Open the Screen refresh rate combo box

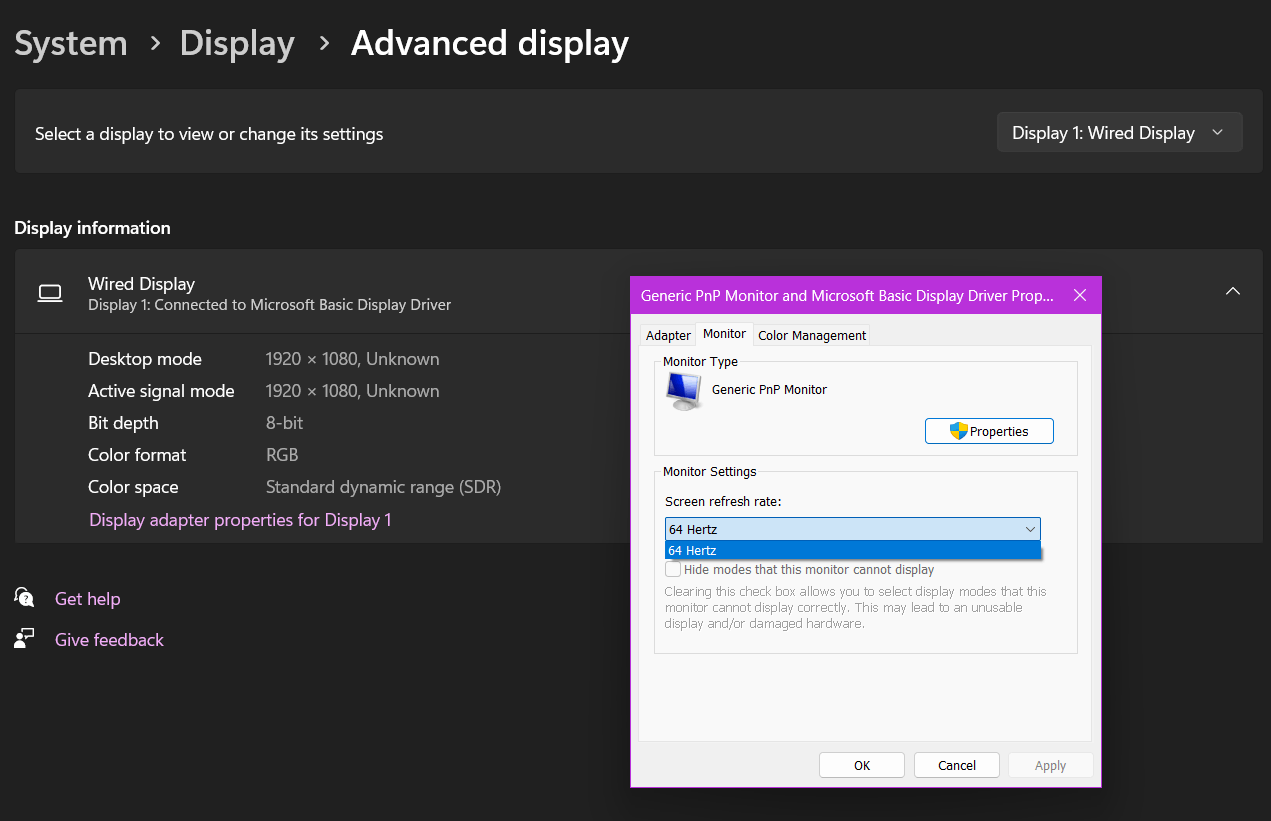(852, 529)
